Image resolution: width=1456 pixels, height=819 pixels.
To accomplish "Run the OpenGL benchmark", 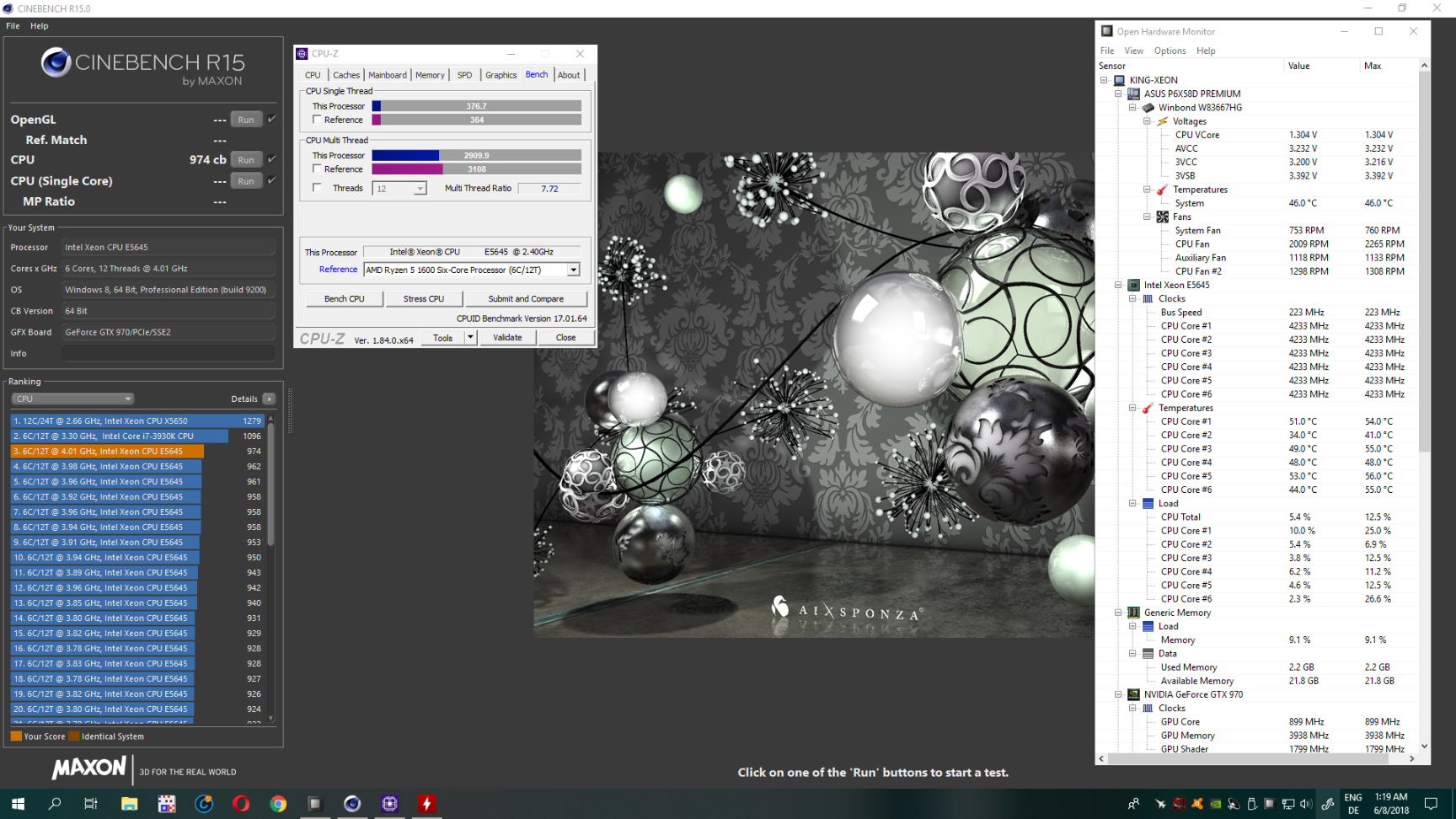I will (246, 120).
